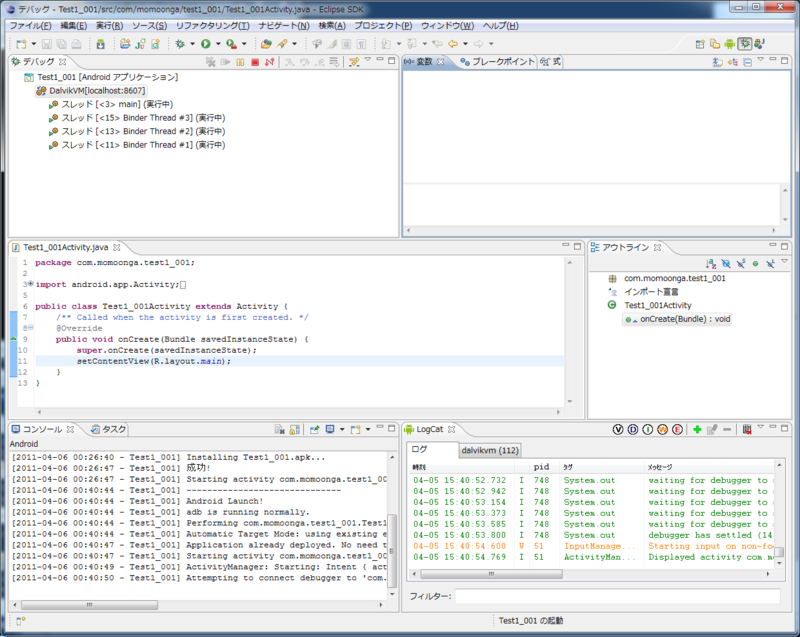
Task: Click the Debug bug icon in toolbar
Action: pyautogui.click(x=179, y=44)
